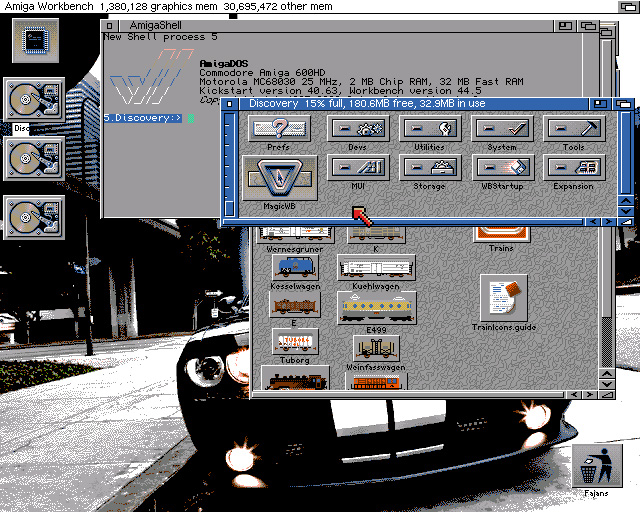Click the Discovery window horizontal scrollbar
Image resolution: width=640 pixels, height=512 pixels.
(x=403, y=222)
